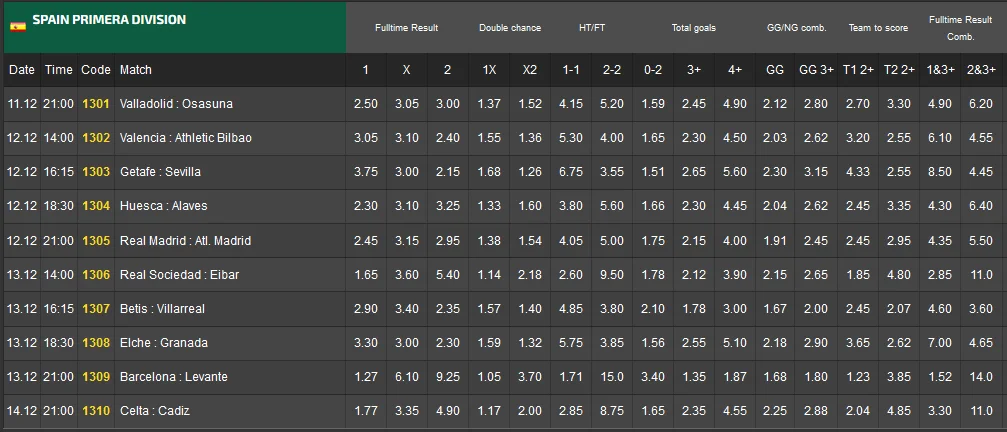Click the Spain flag icon
This screenshot has width=1007, height=432.
pyautogui.click(x=18, y=26)
